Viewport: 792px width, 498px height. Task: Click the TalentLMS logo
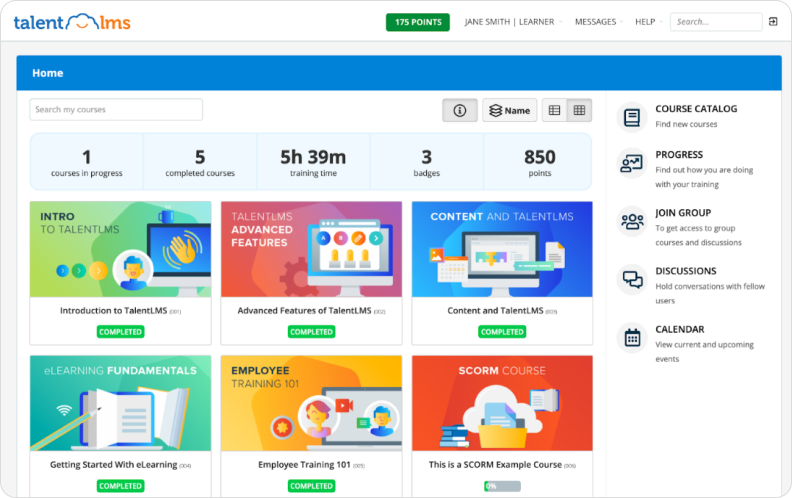tap(72, 22)
